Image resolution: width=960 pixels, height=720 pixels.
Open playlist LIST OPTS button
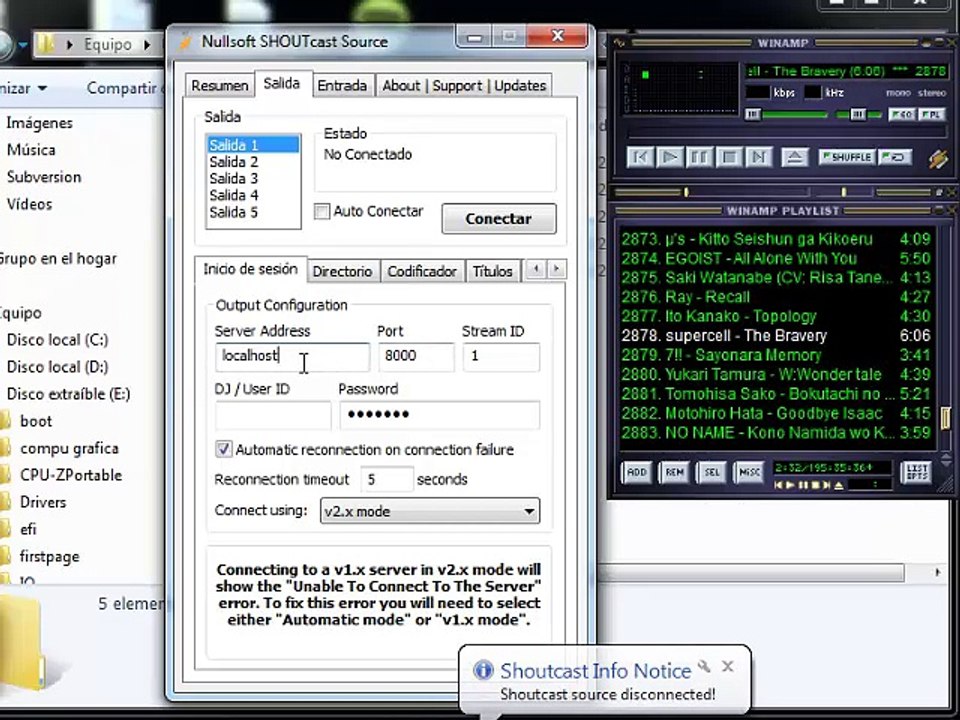[917, 472]
